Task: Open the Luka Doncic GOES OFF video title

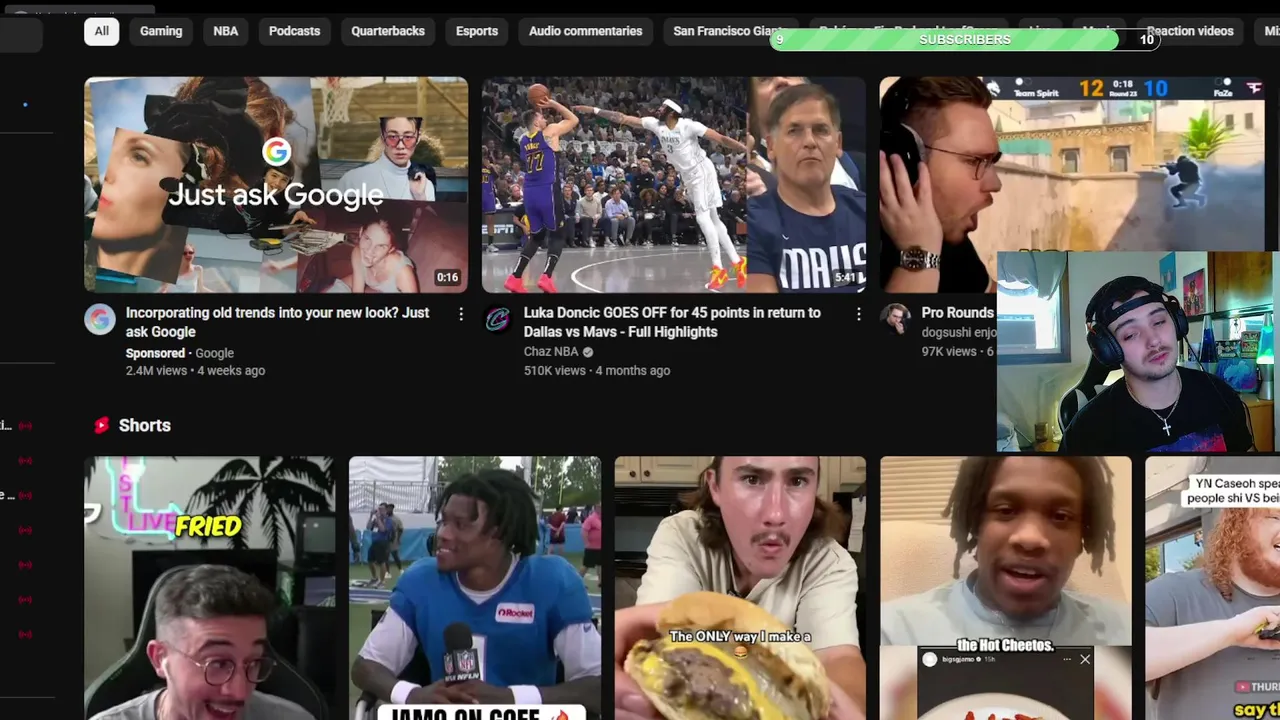Action: click(x=672, y=322)
